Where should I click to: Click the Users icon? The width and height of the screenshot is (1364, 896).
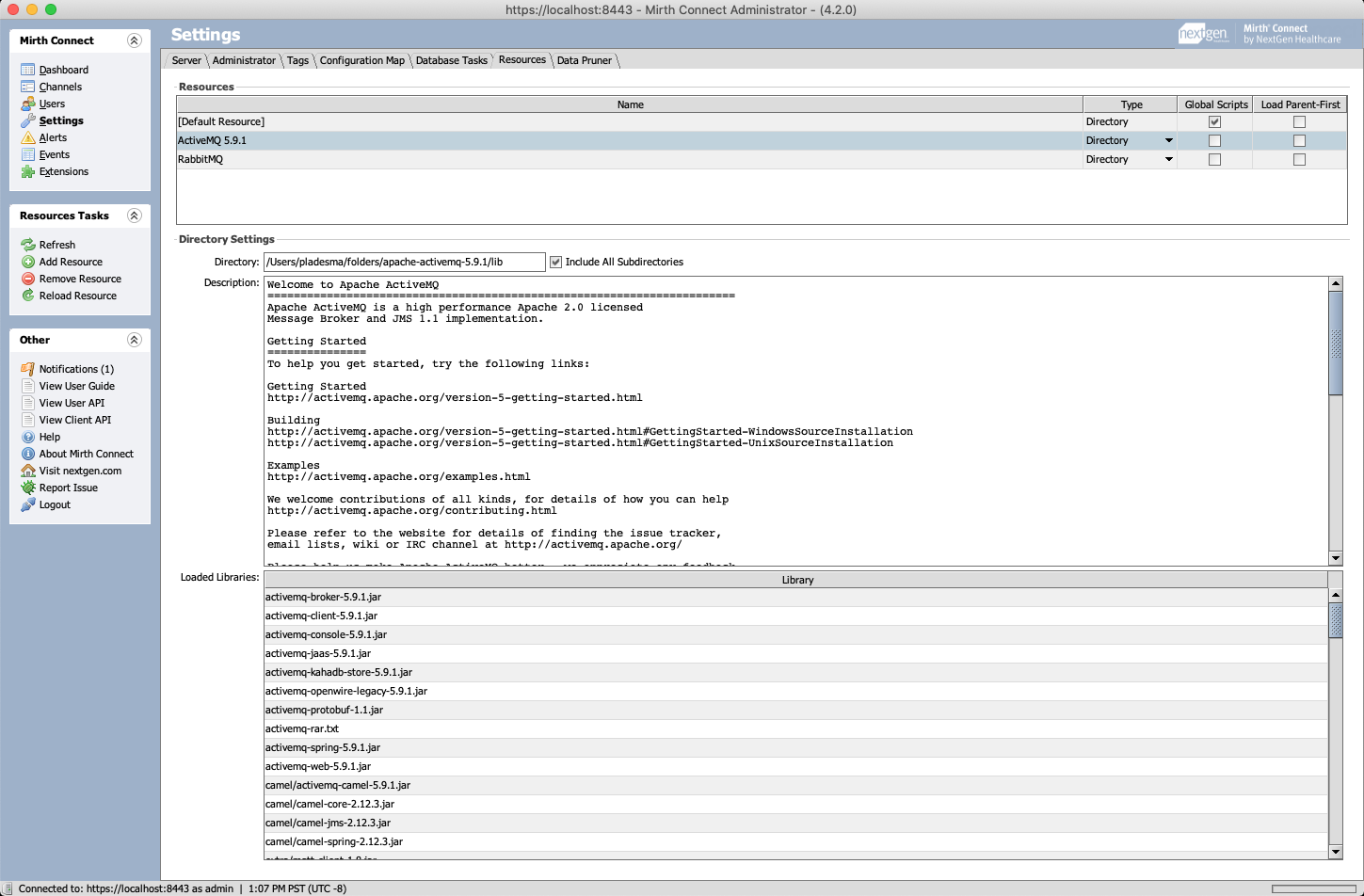[x=28, y=104]
